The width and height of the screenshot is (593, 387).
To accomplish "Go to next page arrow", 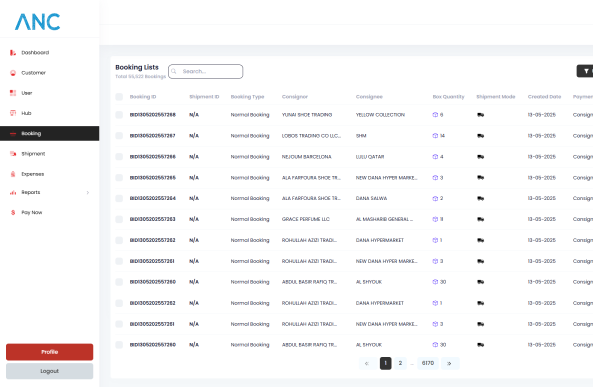I will (450, 363).
